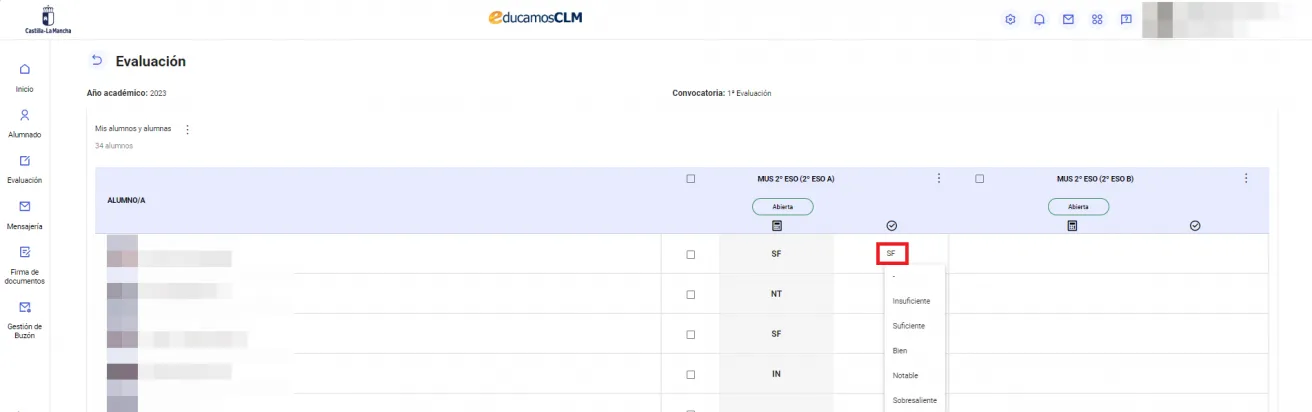1312x412 pixels.
Task: Select Bien in the grade dropdown
Action: coord(913,350)
